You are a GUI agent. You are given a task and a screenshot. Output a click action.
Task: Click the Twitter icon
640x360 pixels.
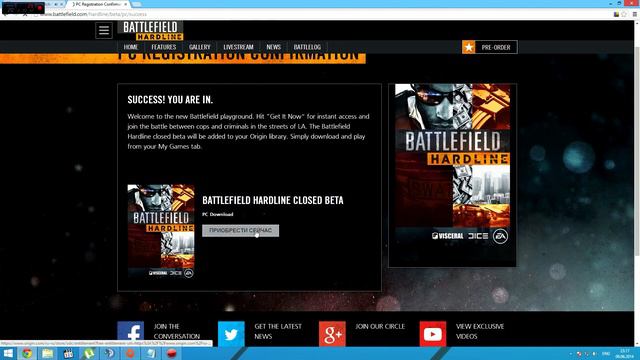(x=231, y=333)
